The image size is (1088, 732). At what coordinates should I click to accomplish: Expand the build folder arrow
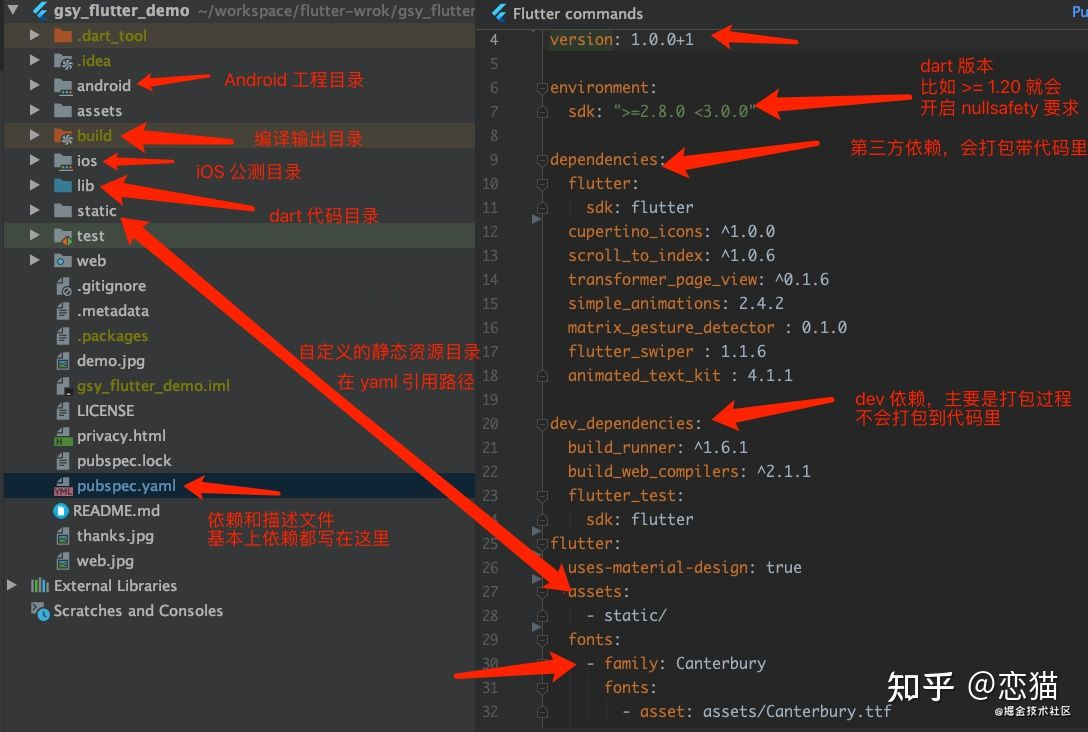[34, 135]
